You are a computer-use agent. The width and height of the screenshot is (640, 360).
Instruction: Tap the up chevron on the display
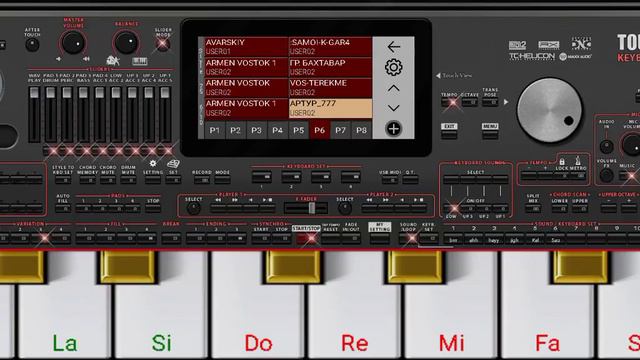[x=393, y=88]
